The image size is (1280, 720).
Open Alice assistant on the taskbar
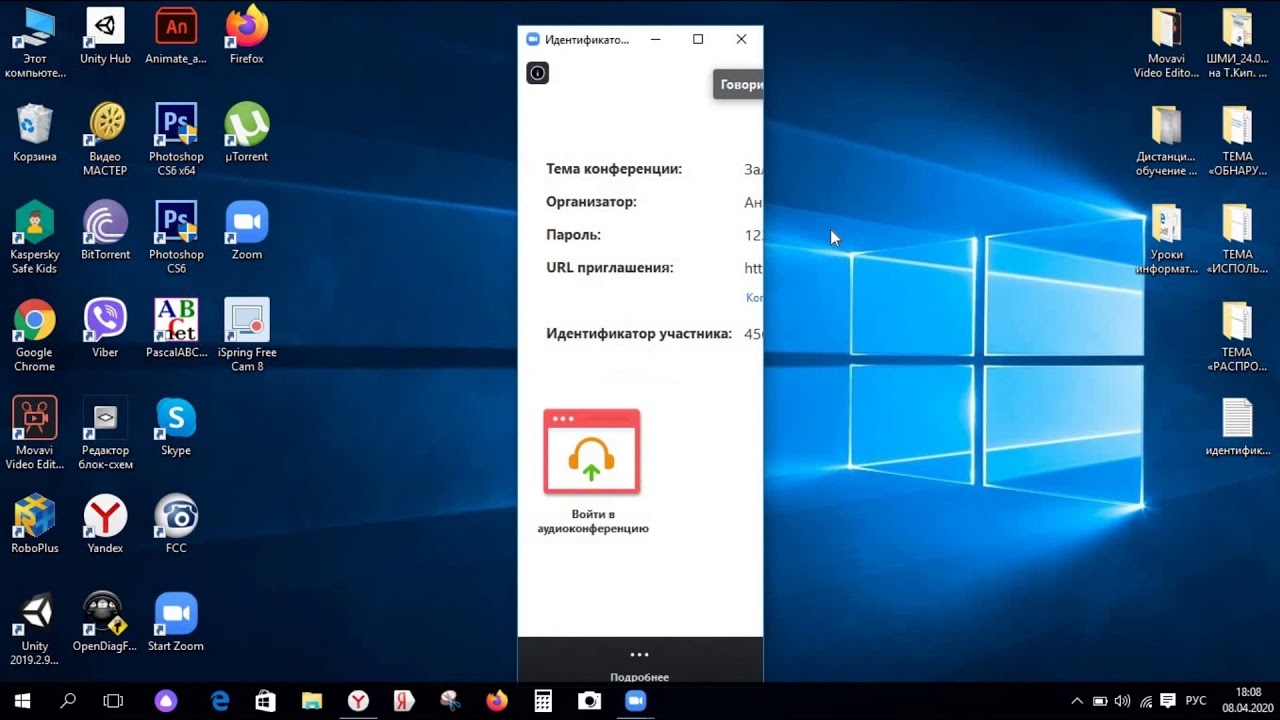[166, 701]
